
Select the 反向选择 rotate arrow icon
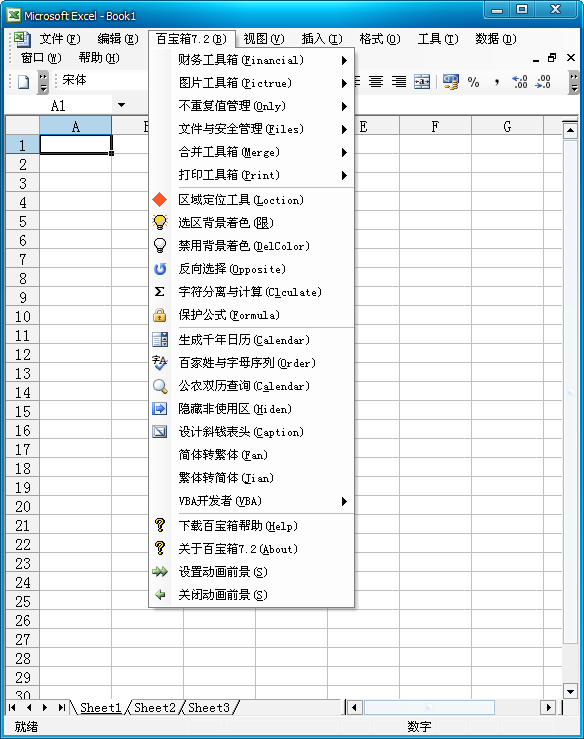tap(160, 269)
